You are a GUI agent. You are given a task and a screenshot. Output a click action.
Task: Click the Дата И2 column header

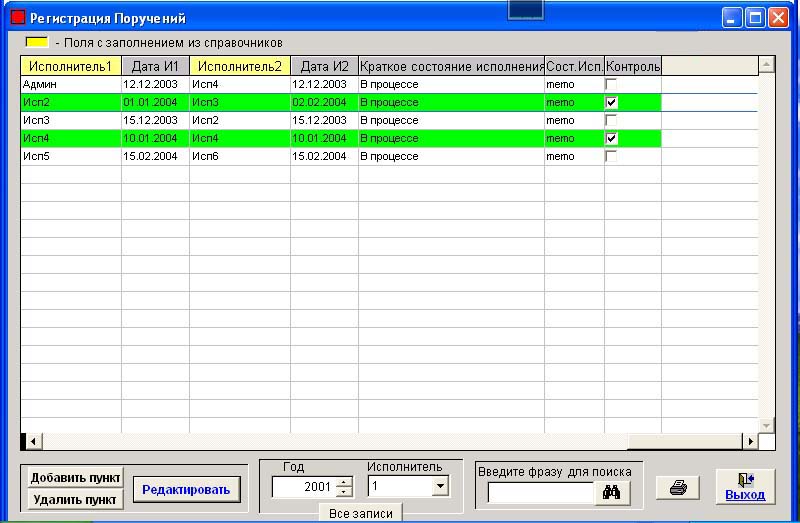pyautogui.click(x=324, y=66)
